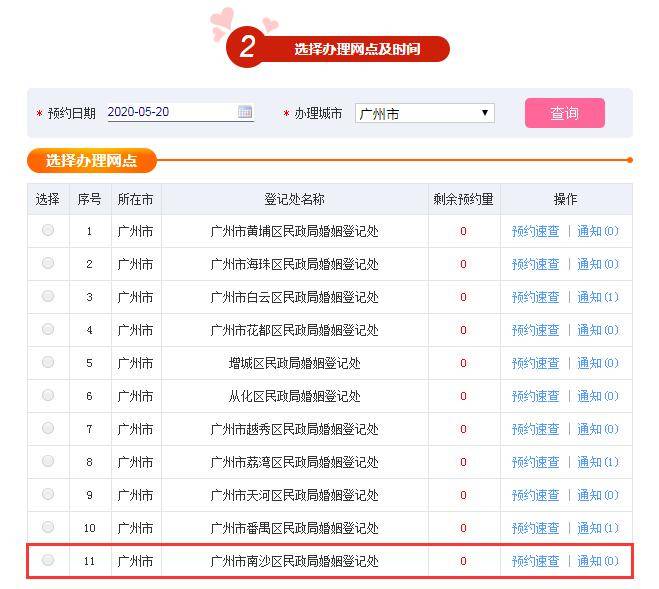The image size is (659, 589).
Task: Open the calendar date picker icon
Action: pos(245,112)
